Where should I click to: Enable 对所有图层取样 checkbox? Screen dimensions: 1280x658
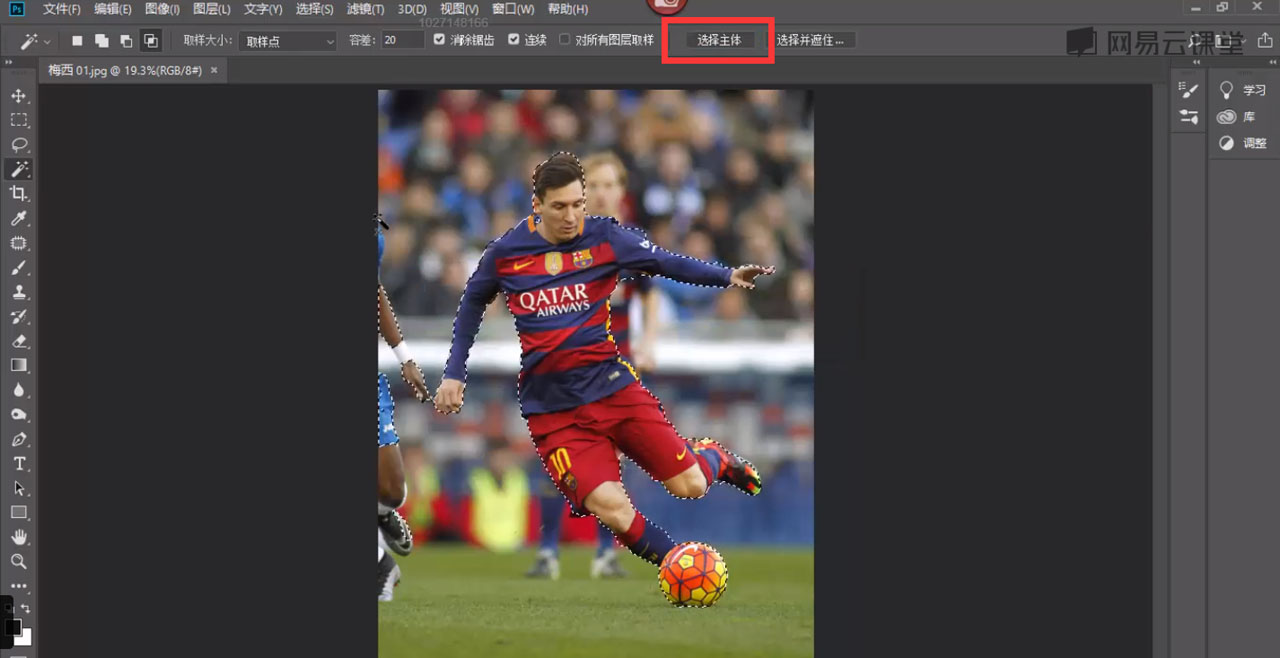coord(565,40)
